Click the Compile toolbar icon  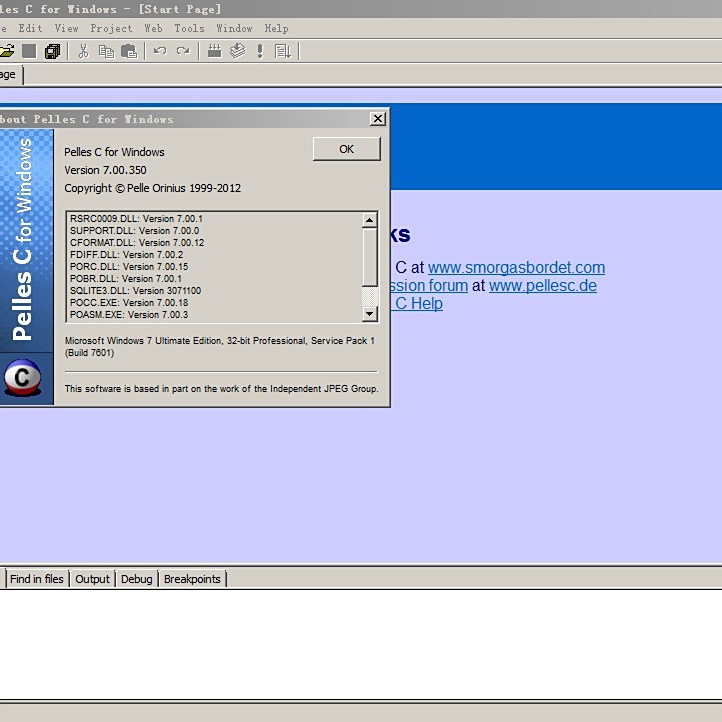(214, 51)
